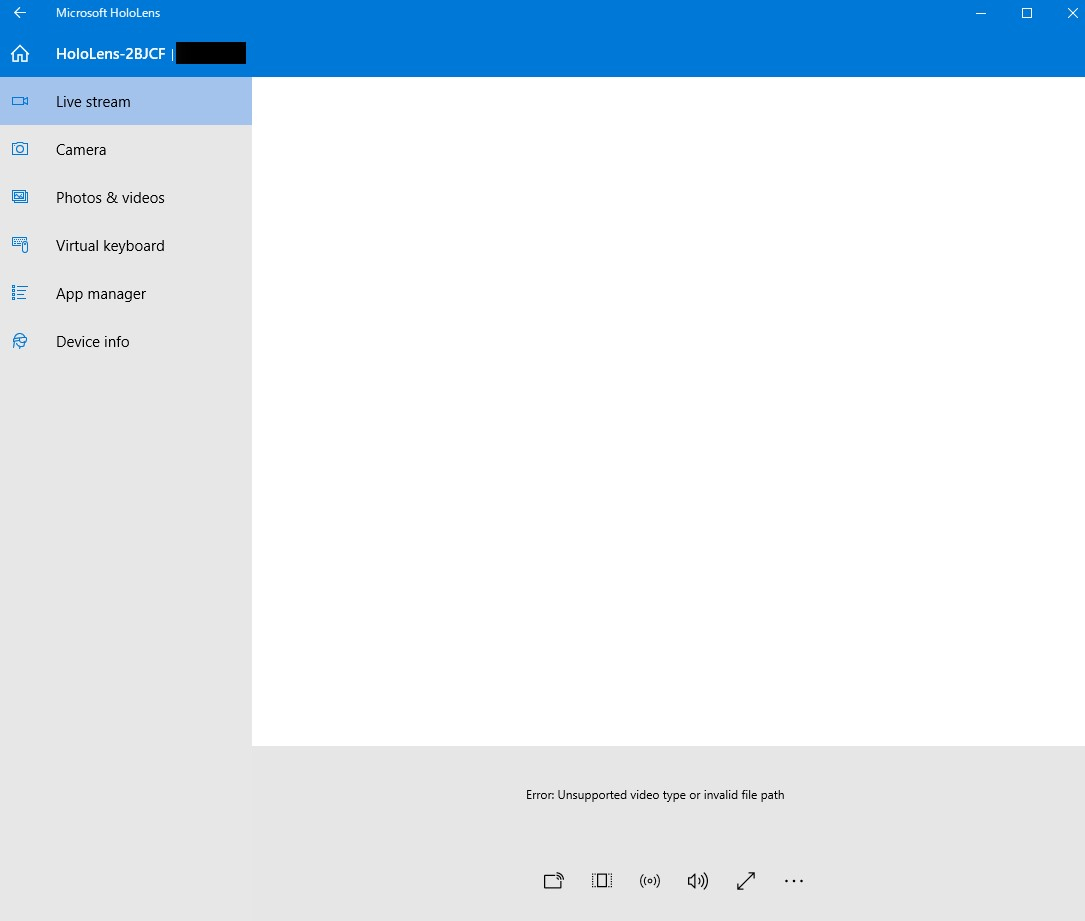This screenshot has width=1085, height=921.
Task: Go back using the back arrow
Action: [19, 12]
